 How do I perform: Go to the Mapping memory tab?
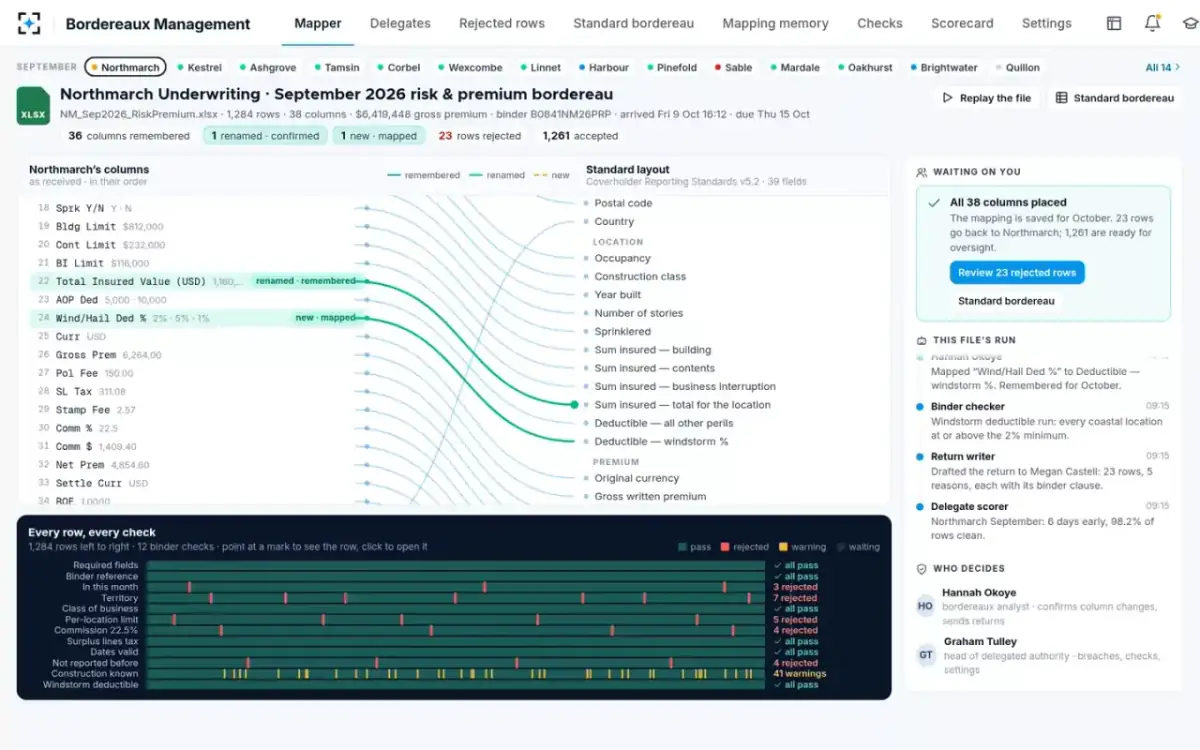pyautogui.click(x=775, y=23)
